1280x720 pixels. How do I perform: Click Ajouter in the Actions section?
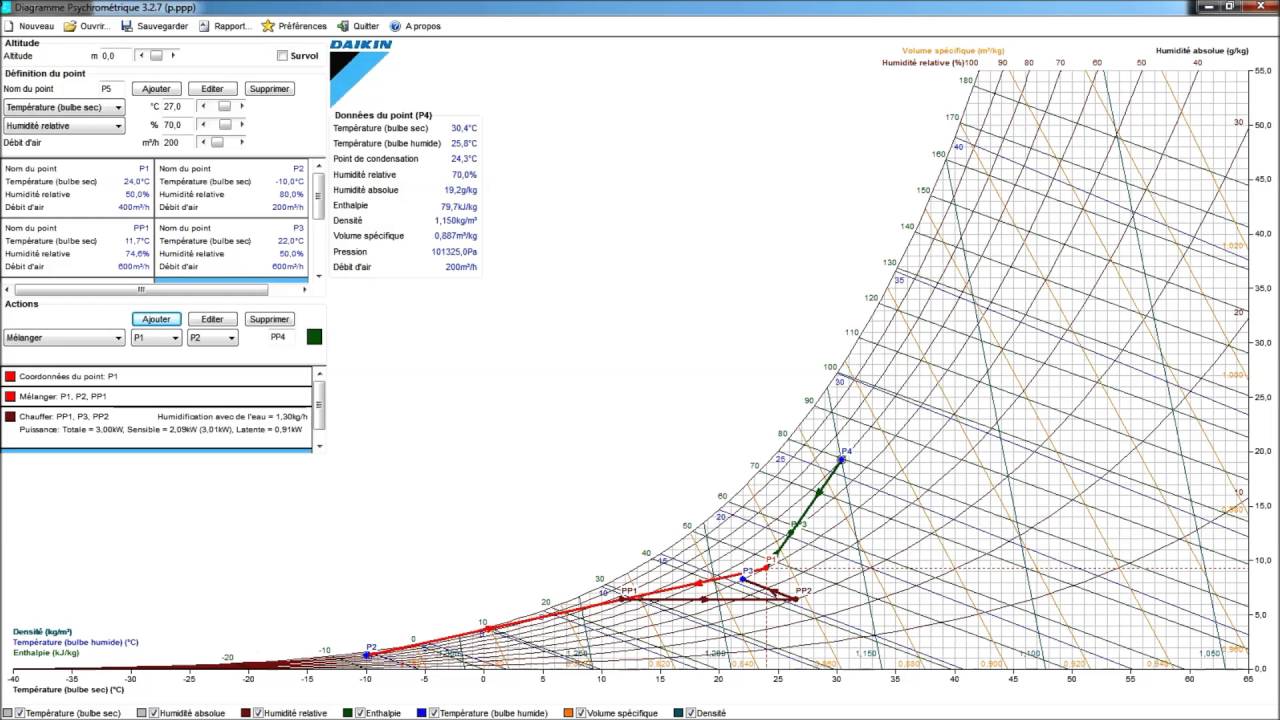157,319
